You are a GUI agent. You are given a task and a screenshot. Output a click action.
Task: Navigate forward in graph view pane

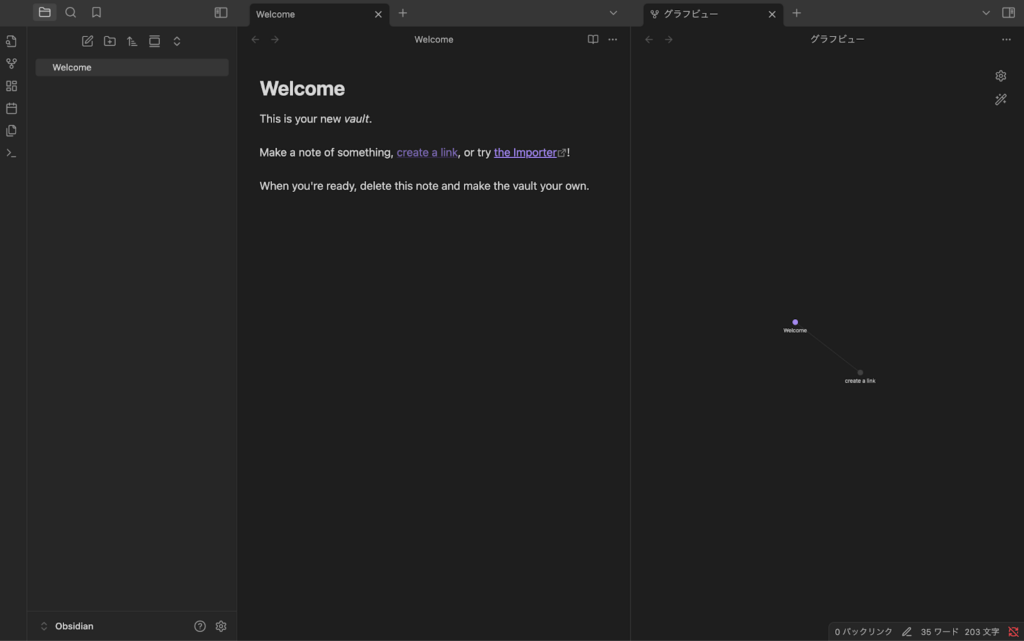(x=669, y=40)
